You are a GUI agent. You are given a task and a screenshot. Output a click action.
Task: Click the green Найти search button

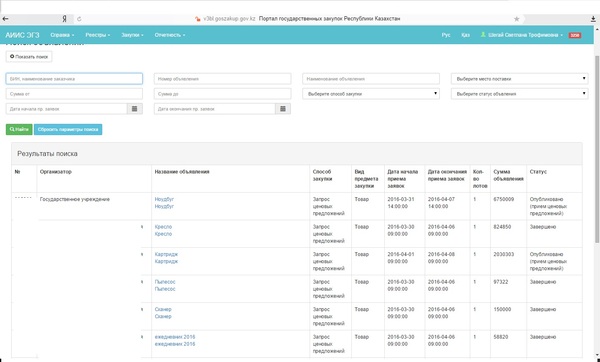[19, 129]
